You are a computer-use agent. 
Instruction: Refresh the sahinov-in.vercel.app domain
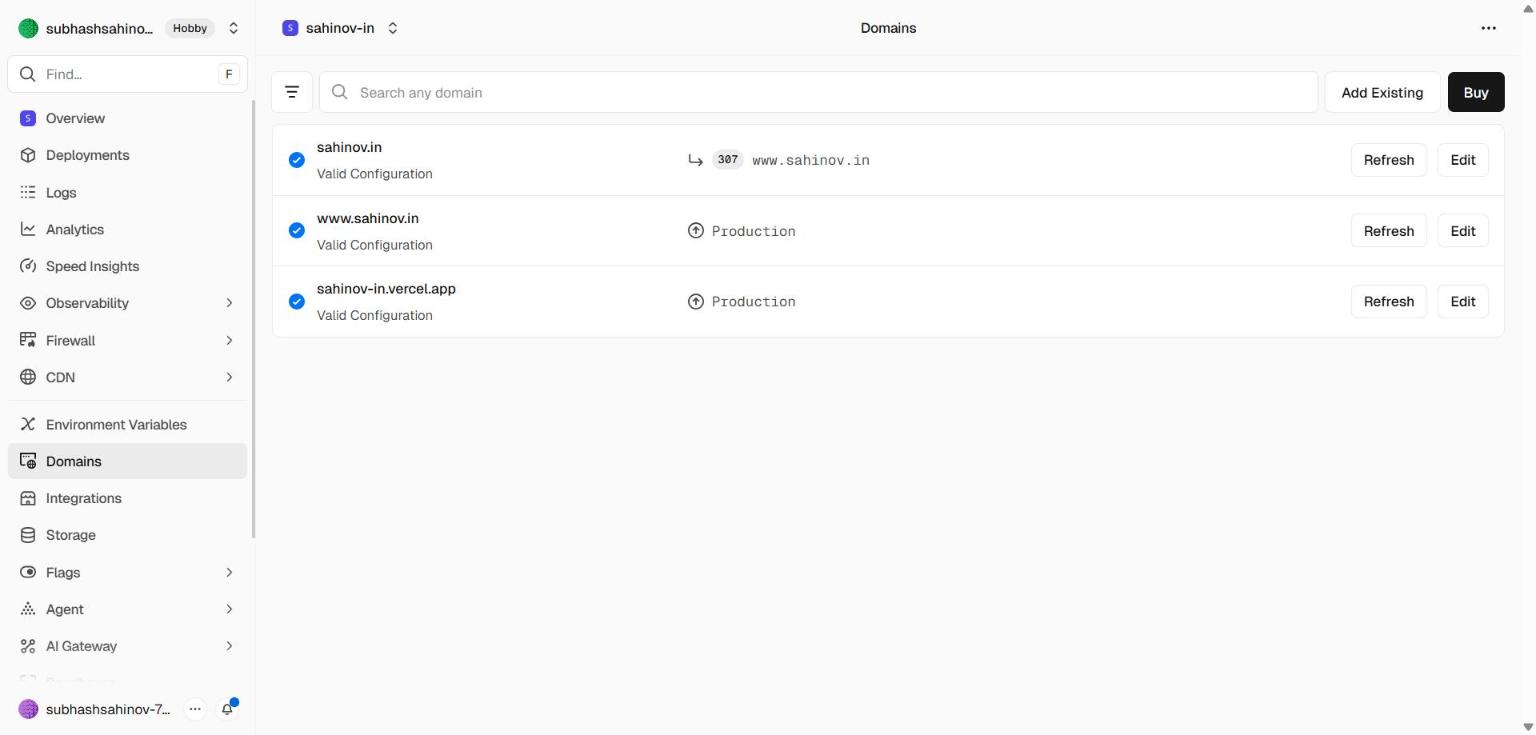tap(1388, 301)
